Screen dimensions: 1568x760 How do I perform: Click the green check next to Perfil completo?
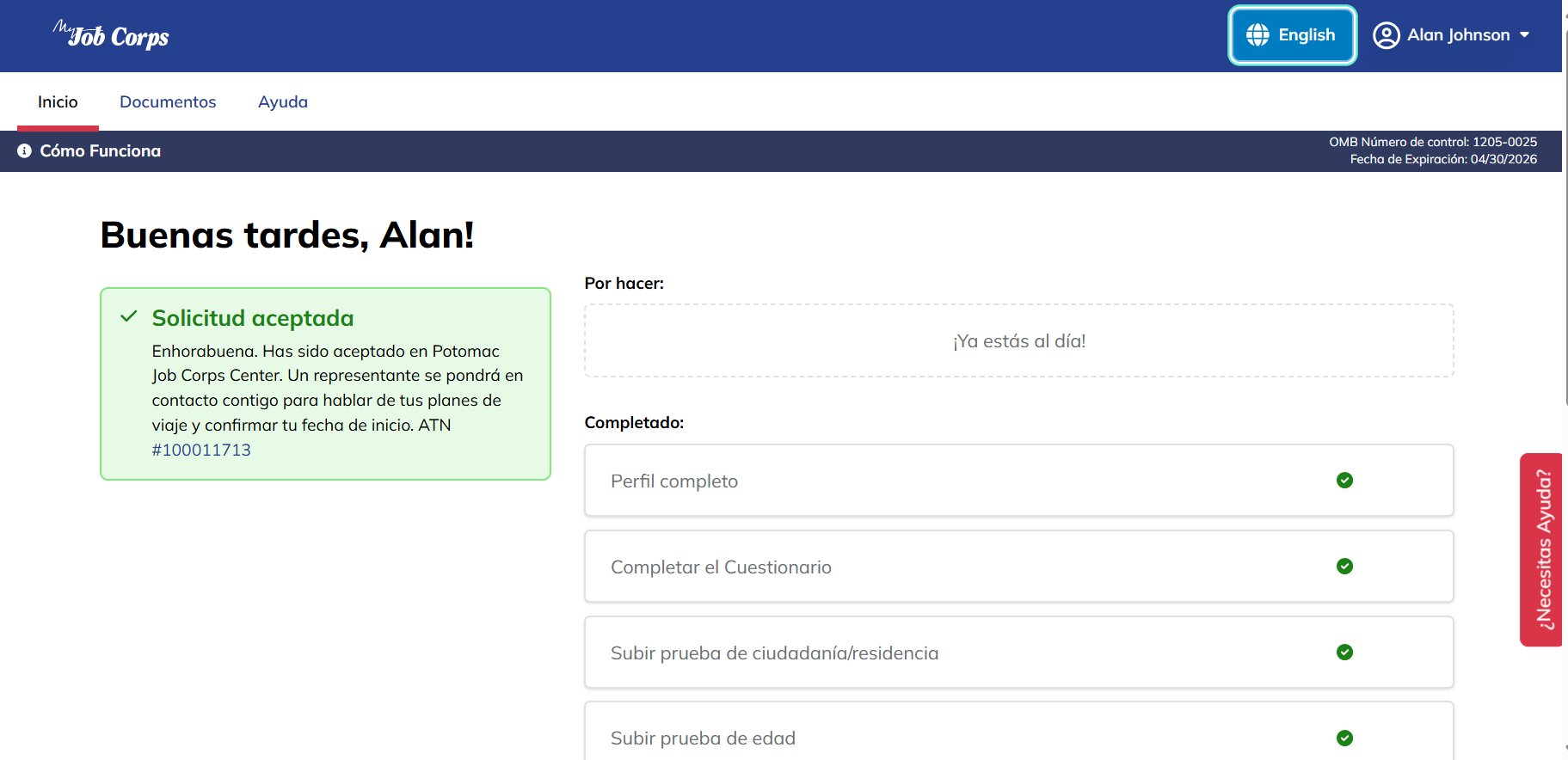point(1345,481)
